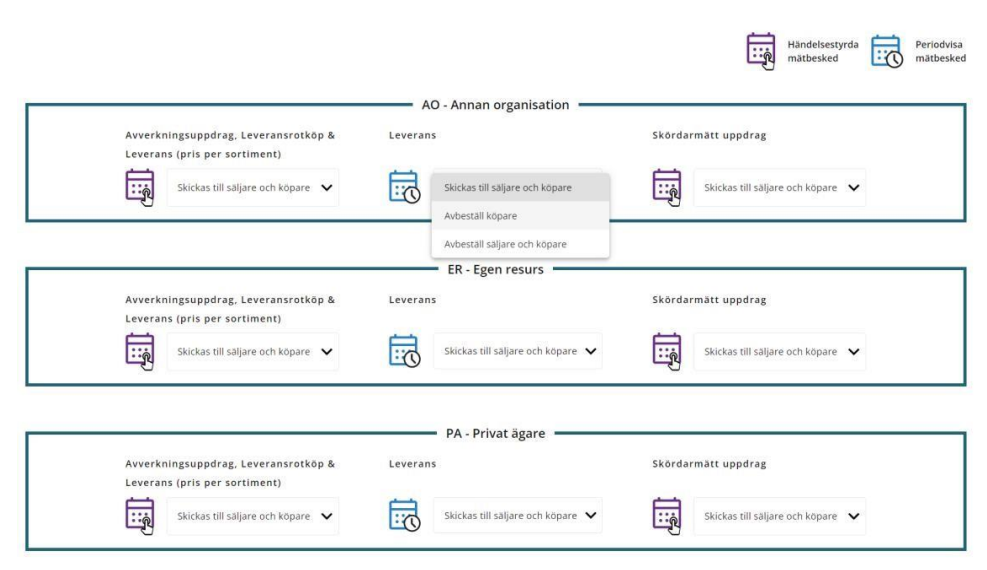
Task: Click the Händelsestyrda mätbesked legend icon
Action: tap(762, 52)
